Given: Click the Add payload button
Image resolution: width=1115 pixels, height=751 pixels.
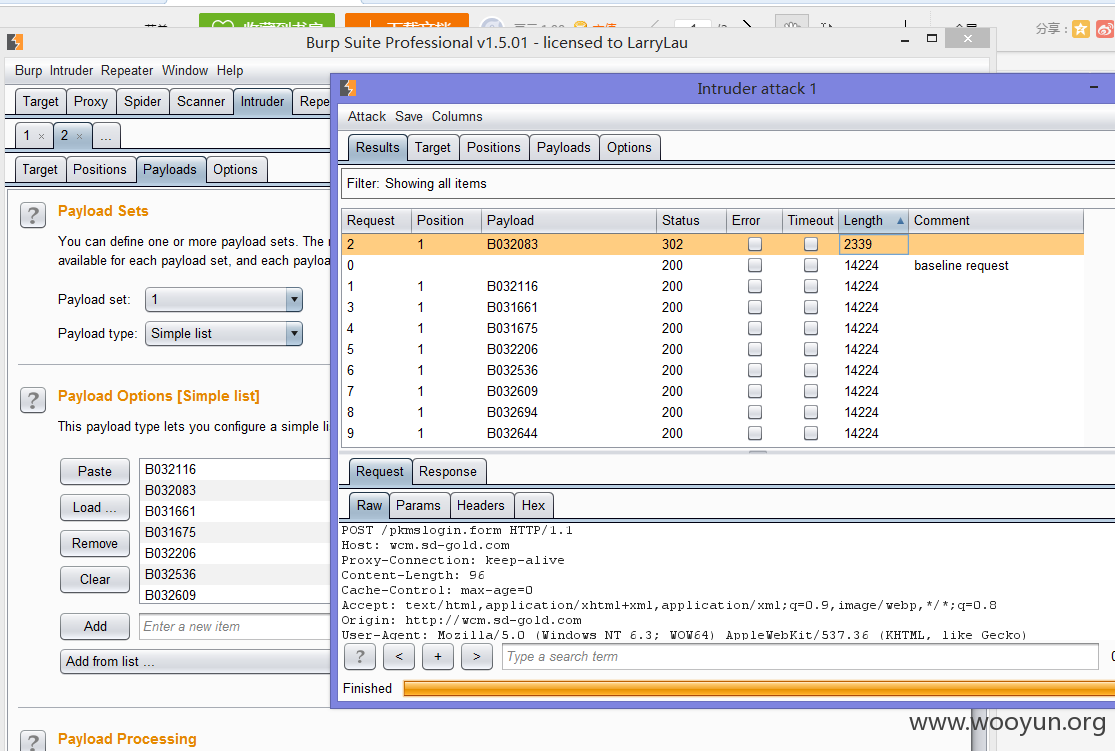Looking at the screenshot, I should coord(95,627).
